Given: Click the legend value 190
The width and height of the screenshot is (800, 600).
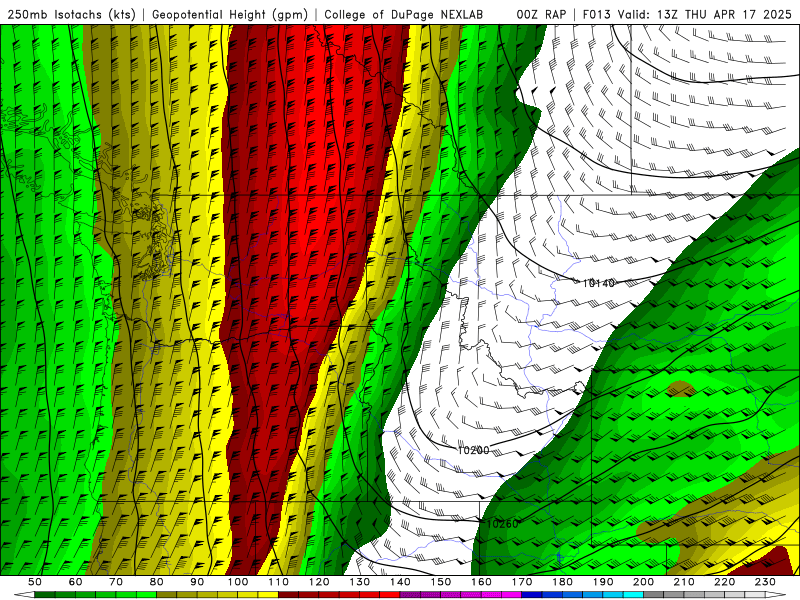Looking at the screenshot, I should pos(603,582).
